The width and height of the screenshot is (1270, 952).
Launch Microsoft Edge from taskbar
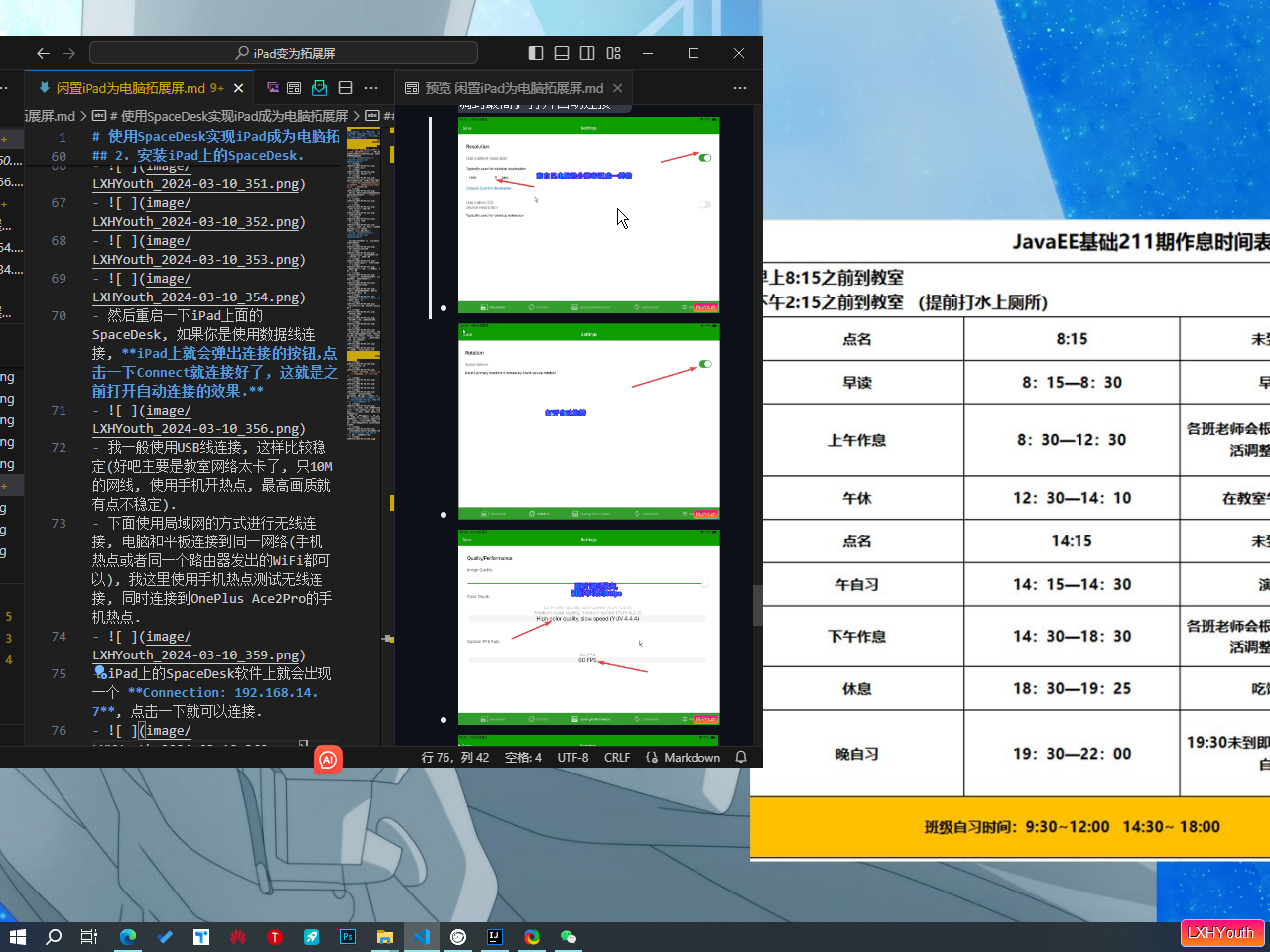(128, 936)
